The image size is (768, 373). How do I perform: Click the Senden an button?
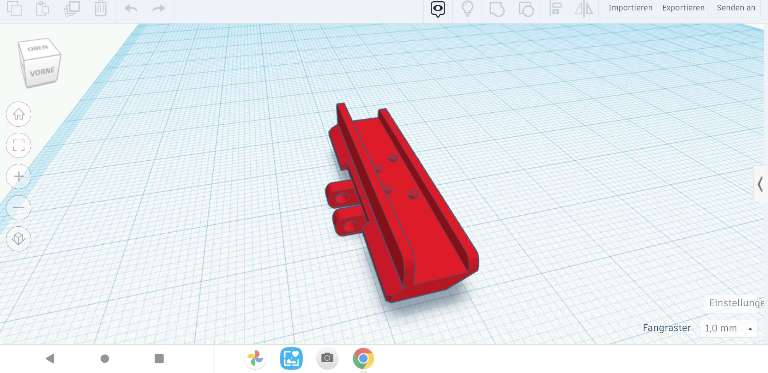click(736, 8)
